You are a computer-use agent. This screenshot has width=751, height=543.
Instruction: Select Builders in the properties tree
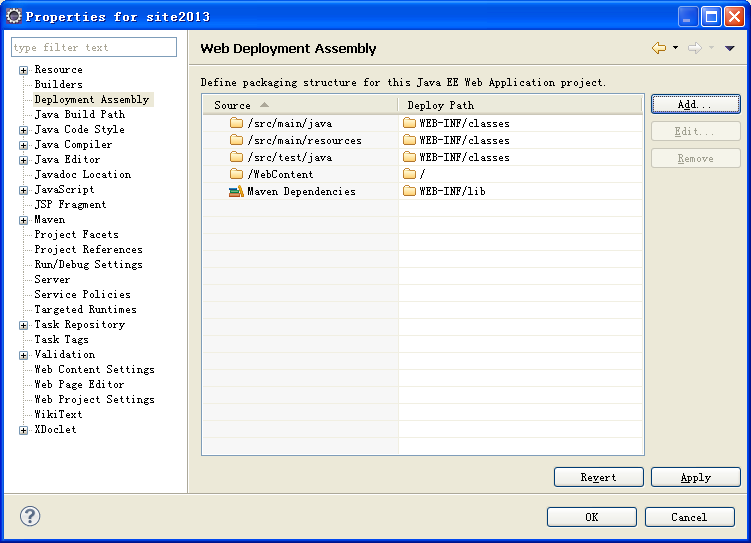pyautogui.click(x=58, y=84)
